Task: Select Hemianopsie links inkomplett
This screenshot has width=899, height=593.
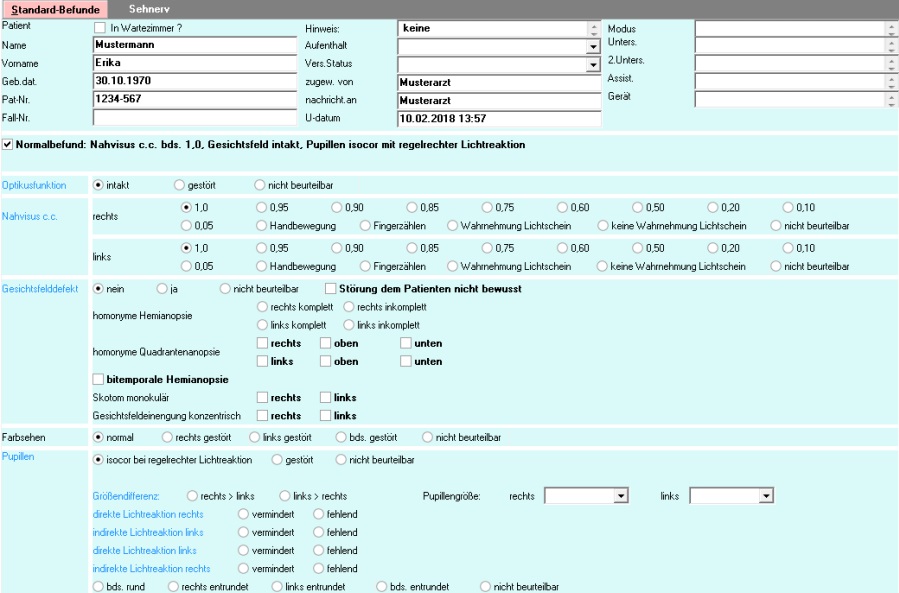Action: click(x=349, y=325)
